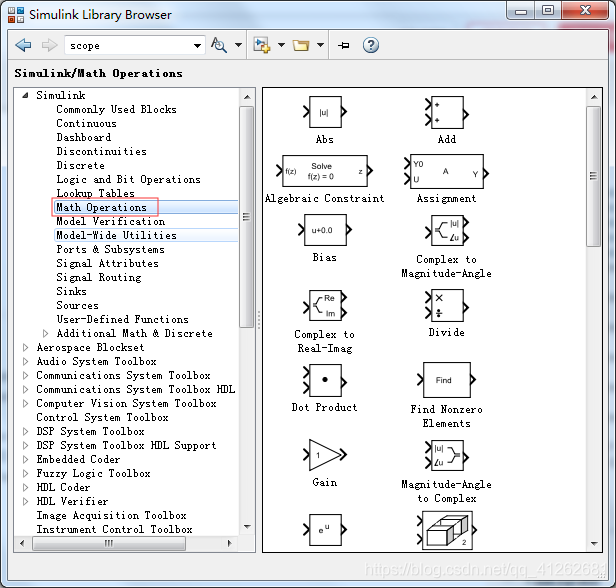This screenshot has width=616, height=588.
Task: Expand the Additional Math & Discrete node
Action: point(46,333)
